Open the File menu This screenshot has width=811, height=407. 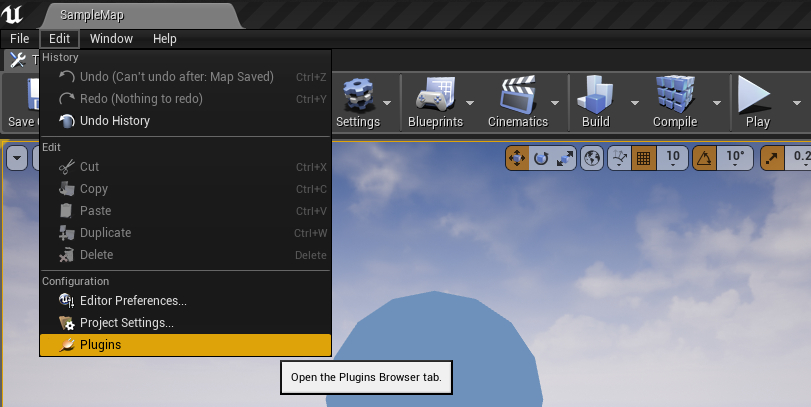20,39
